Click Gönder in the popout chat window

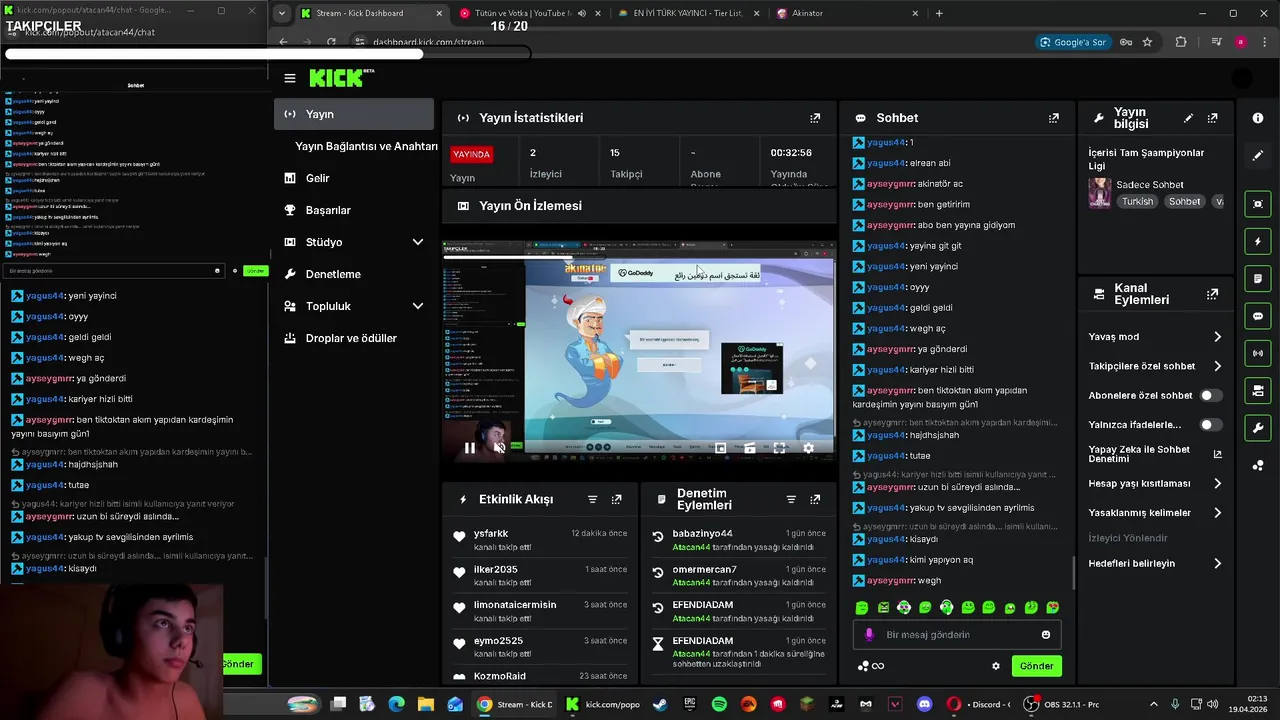pos(255,270)
